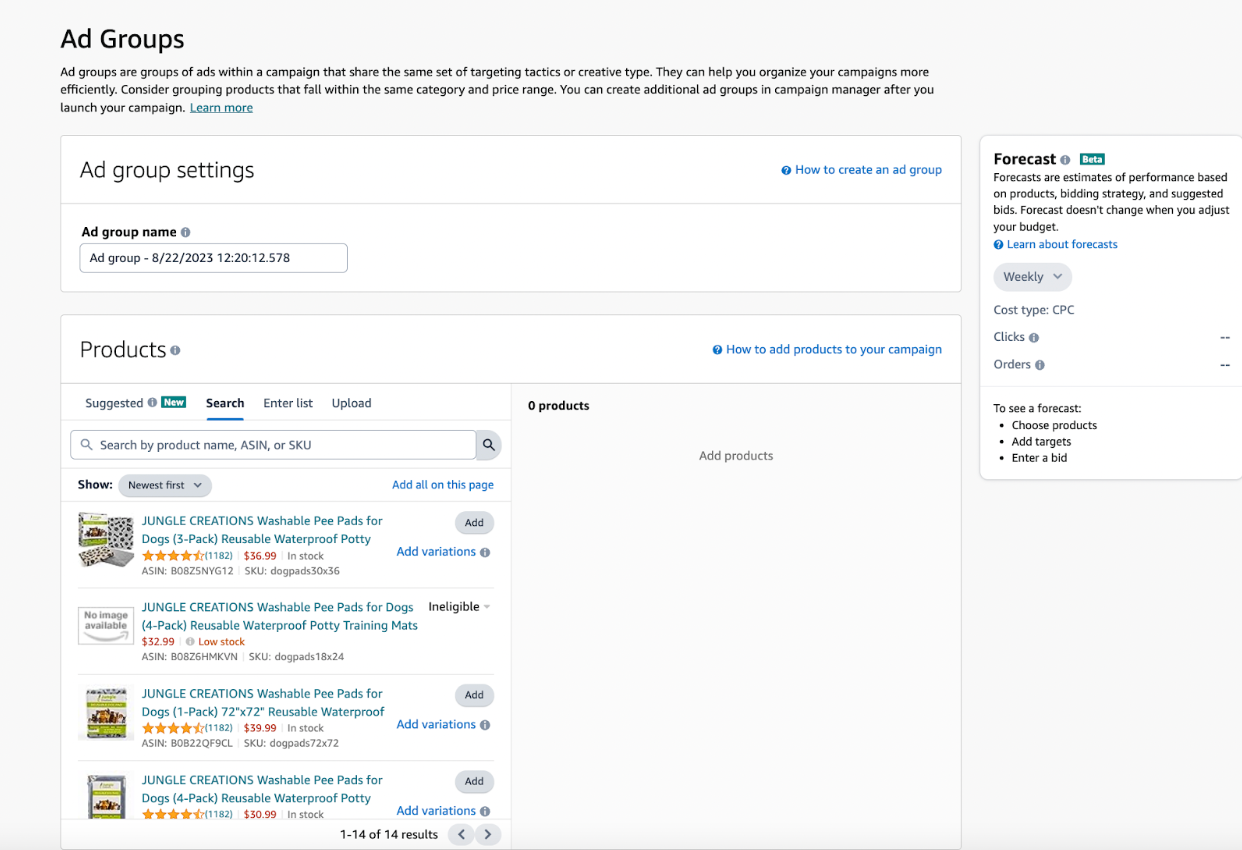Add the 3-Pack Pee Pads product
The height and width of the screenshot is (850, 1242).
(474, 523)
